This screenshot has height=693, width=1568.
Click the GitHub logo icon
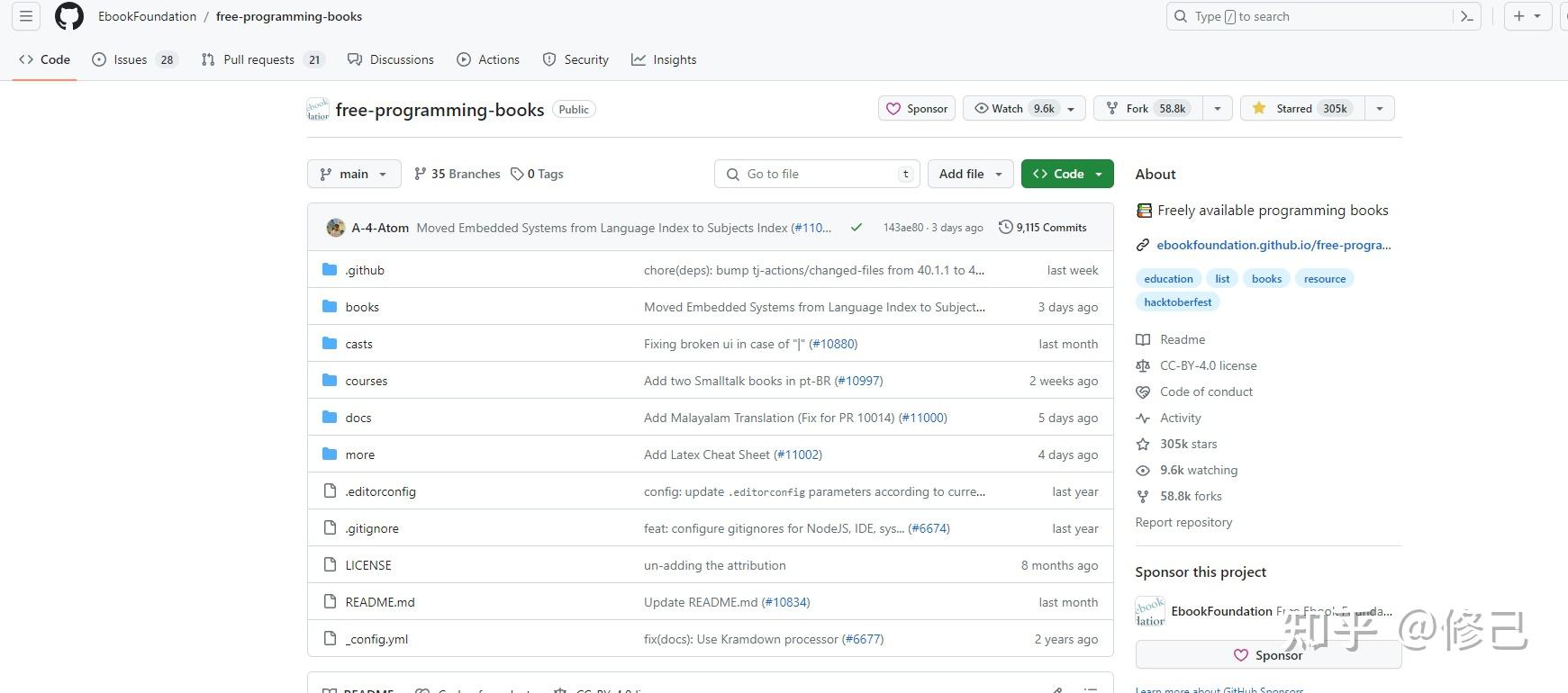pyautogui.click(x=68, y=16)
